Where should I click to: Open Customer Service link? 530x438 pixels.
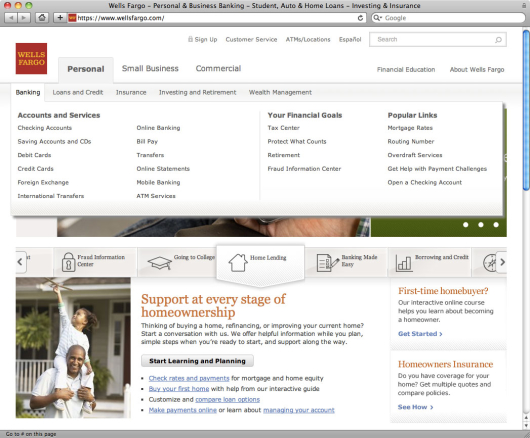pyautogui.click(x=251, y=40)
